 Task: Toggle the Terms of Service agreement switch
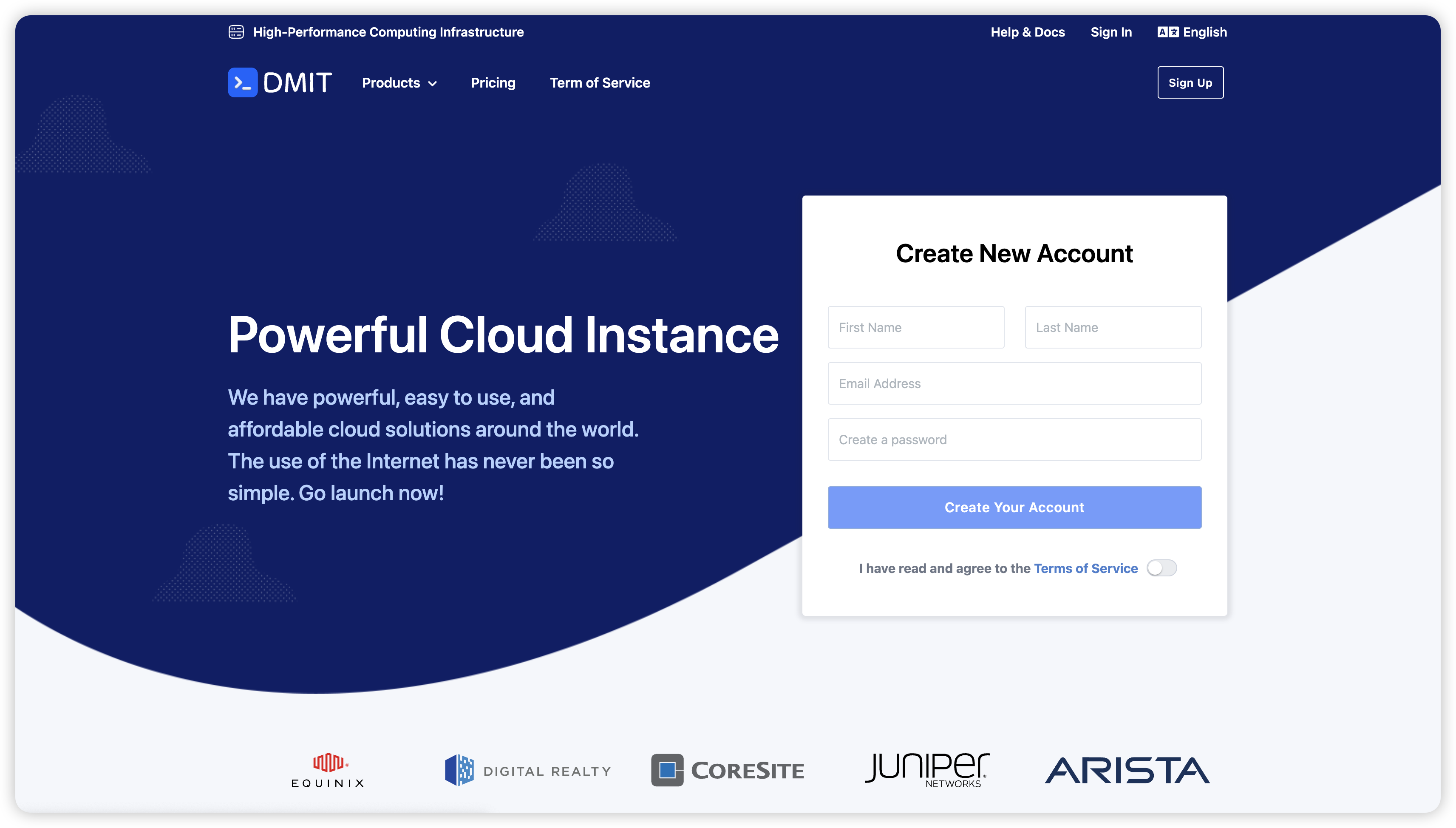tap(1161, 567)
